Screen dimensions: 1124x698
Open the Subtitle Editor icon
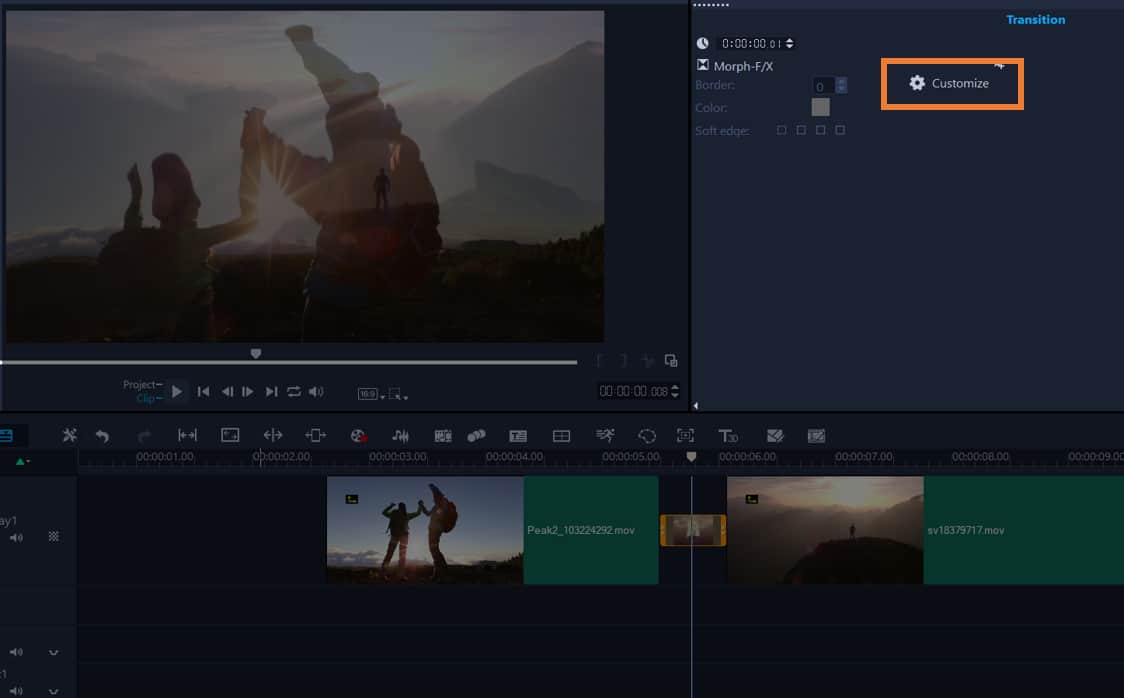click(518, 435)
